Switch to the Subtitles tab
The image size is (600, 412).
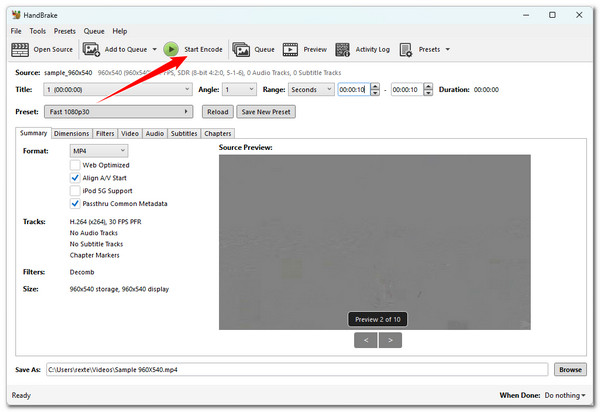[184, 133]
